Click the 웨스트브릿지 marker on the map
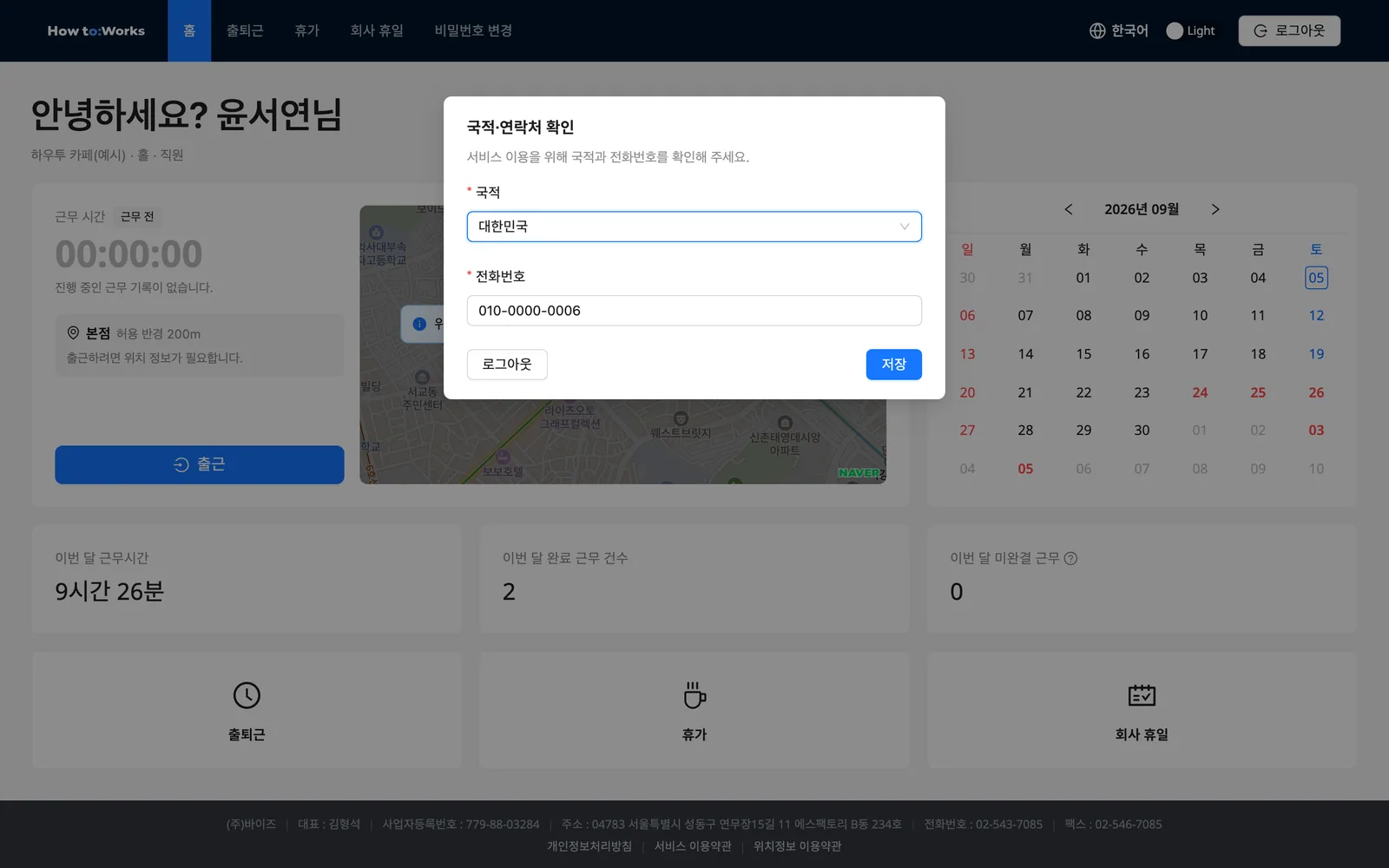 tap(681, 419)
